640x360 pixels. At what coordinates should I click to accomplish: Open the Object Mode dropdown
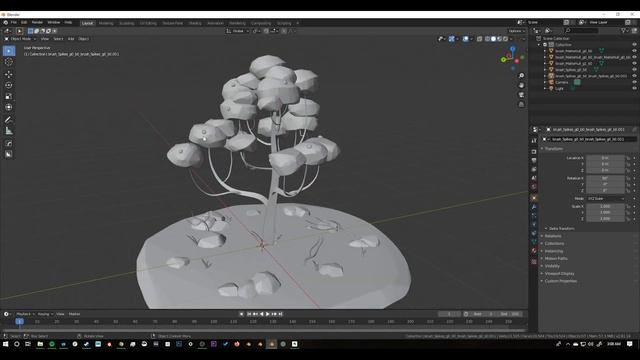(x=20, y=39)
